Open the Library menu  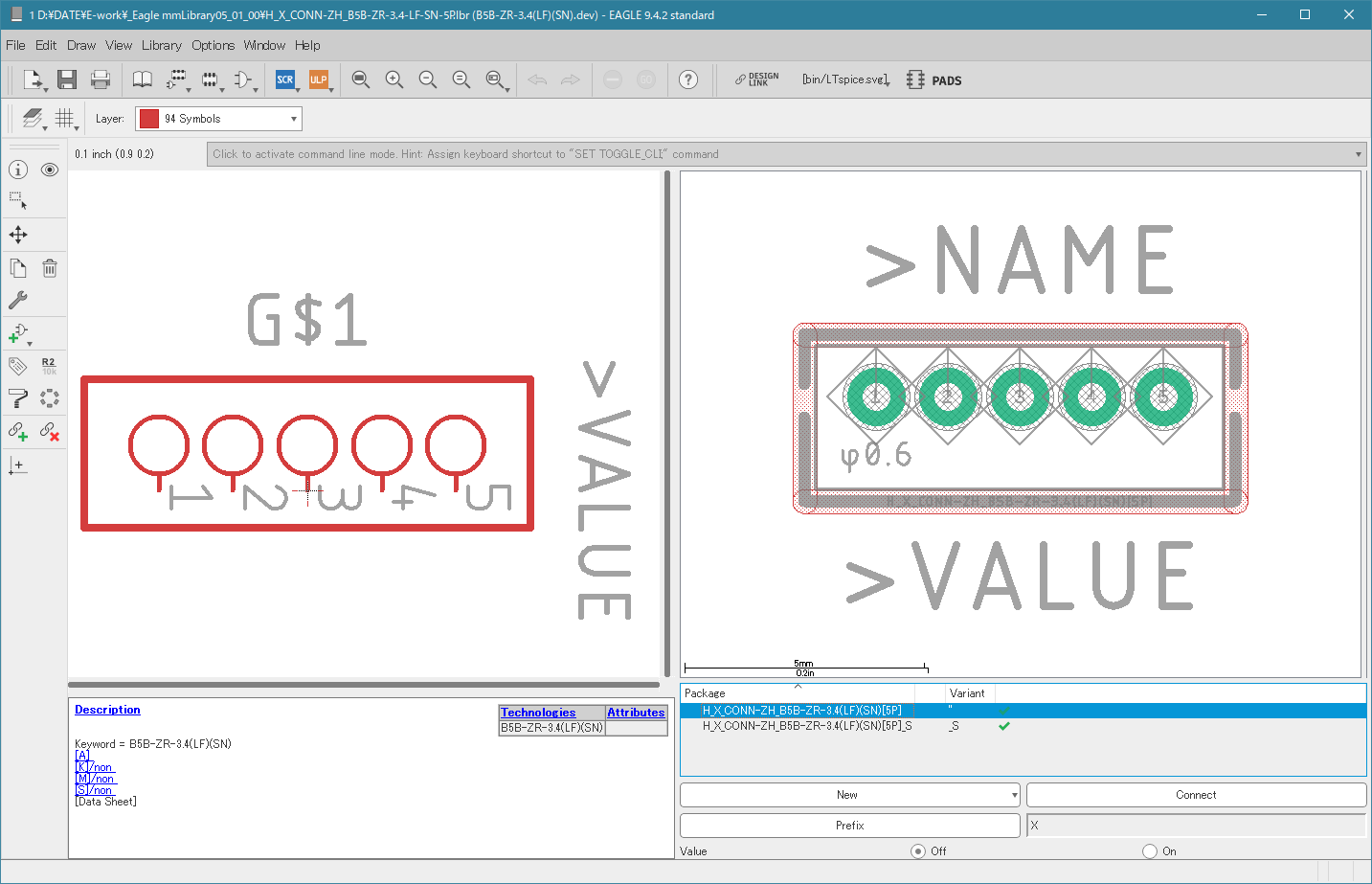161,45
